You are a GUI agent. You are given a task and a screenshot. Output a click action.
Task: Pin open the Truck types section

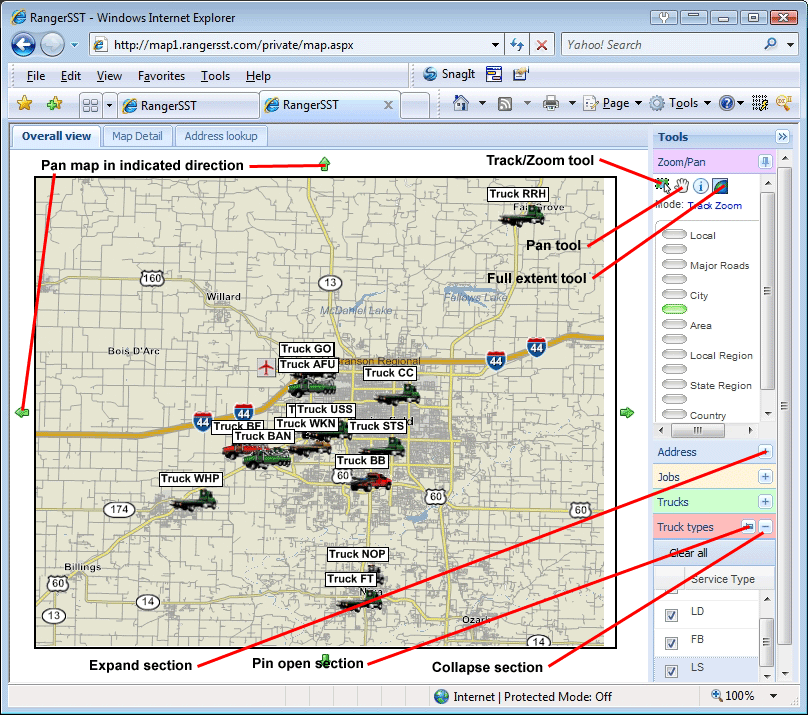coord(747,527)
